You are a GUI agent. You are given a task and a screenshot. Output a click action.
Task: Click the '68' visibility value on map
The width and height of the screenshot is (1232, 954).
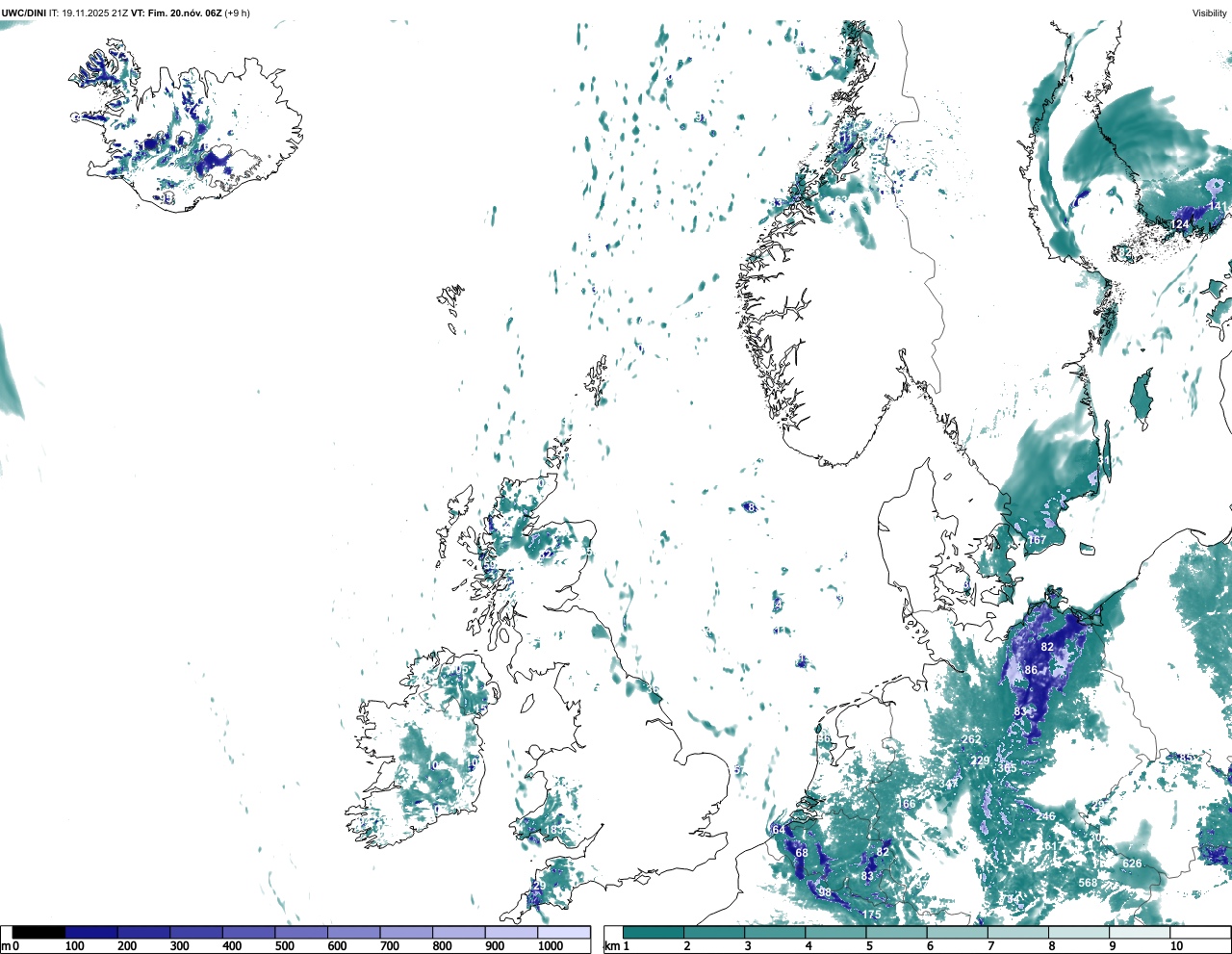click(802, 853)
